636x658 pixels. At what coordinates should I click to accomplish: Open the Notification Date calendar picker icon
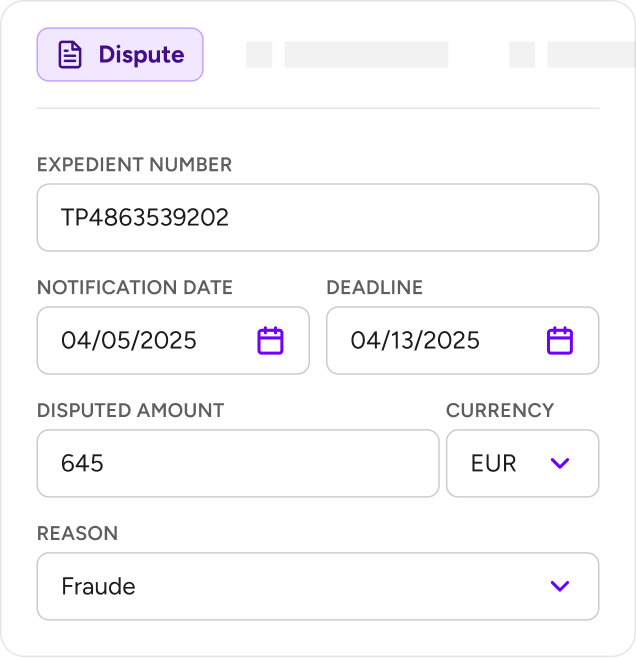click(270, 340)
